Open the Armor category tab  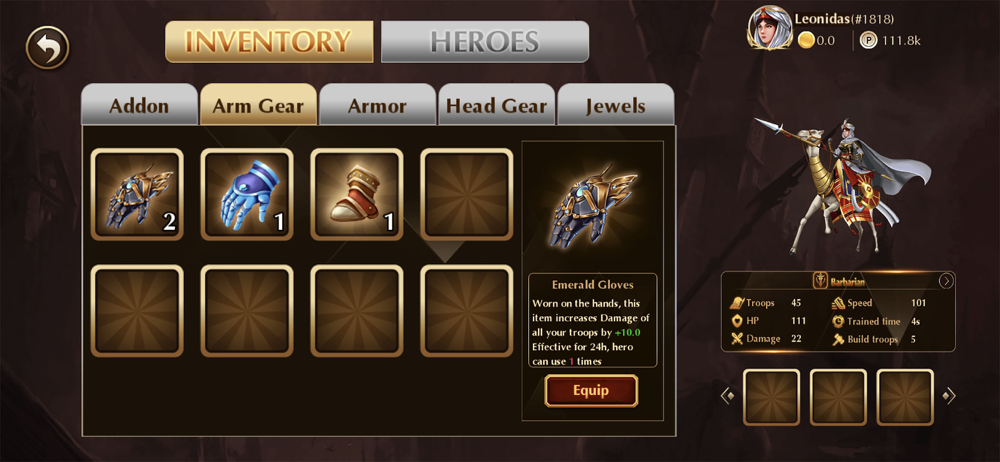tap(378, 105)
